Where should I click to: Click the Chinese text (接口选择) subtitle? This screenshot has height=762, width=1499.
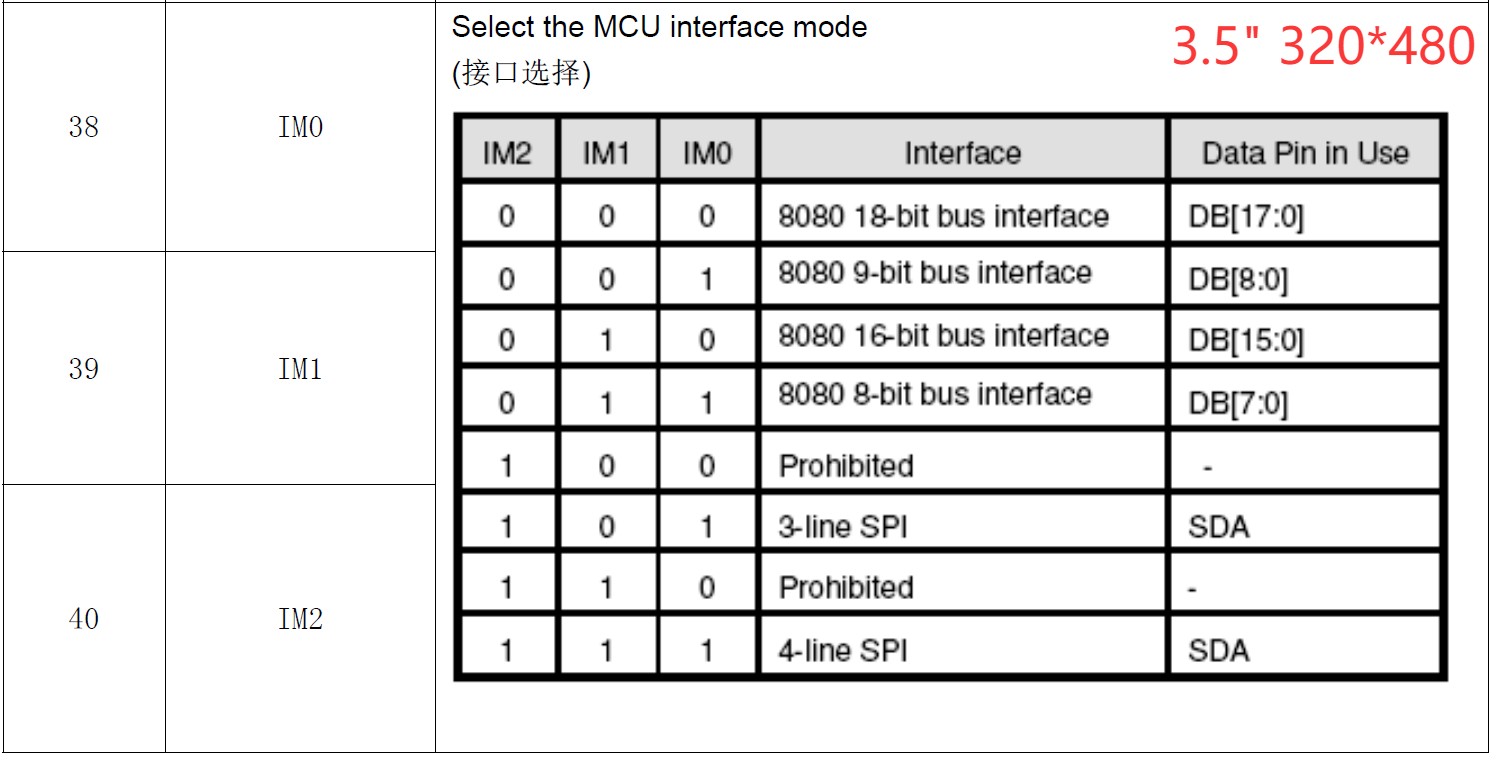[x=521, y=73]
